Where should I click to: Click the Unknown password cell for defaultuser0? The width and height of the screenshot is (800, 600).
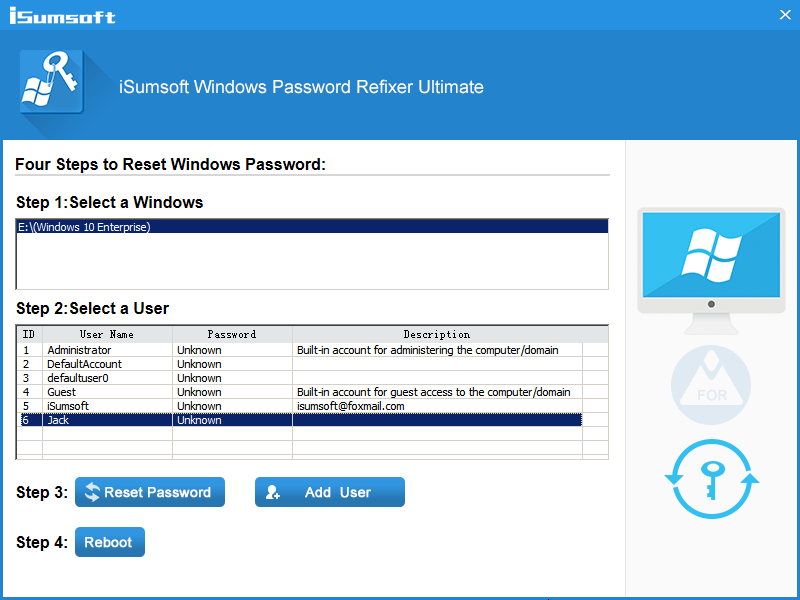[x=232, y=378]
